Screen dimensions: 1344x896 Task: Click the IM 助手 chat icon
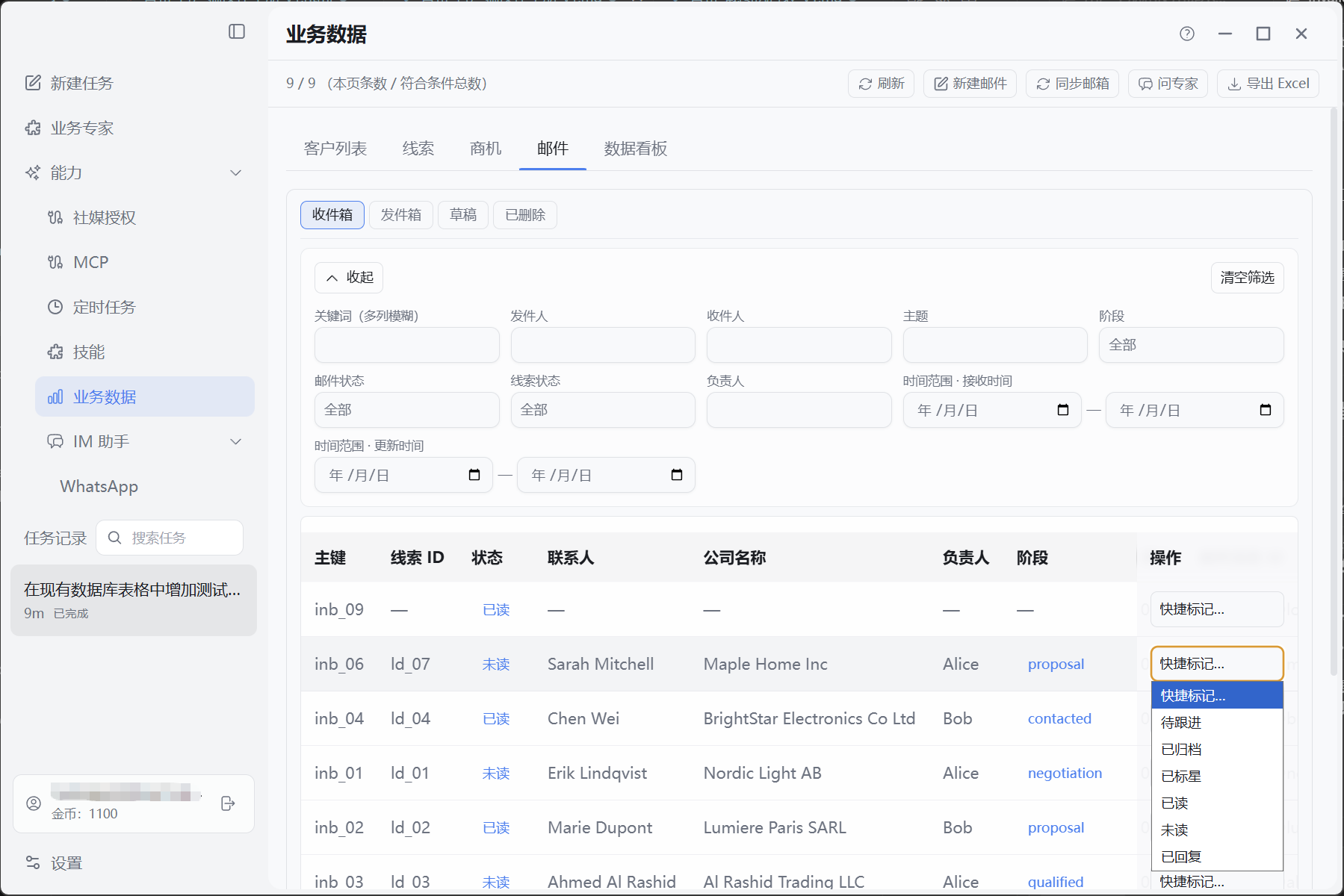55,441
